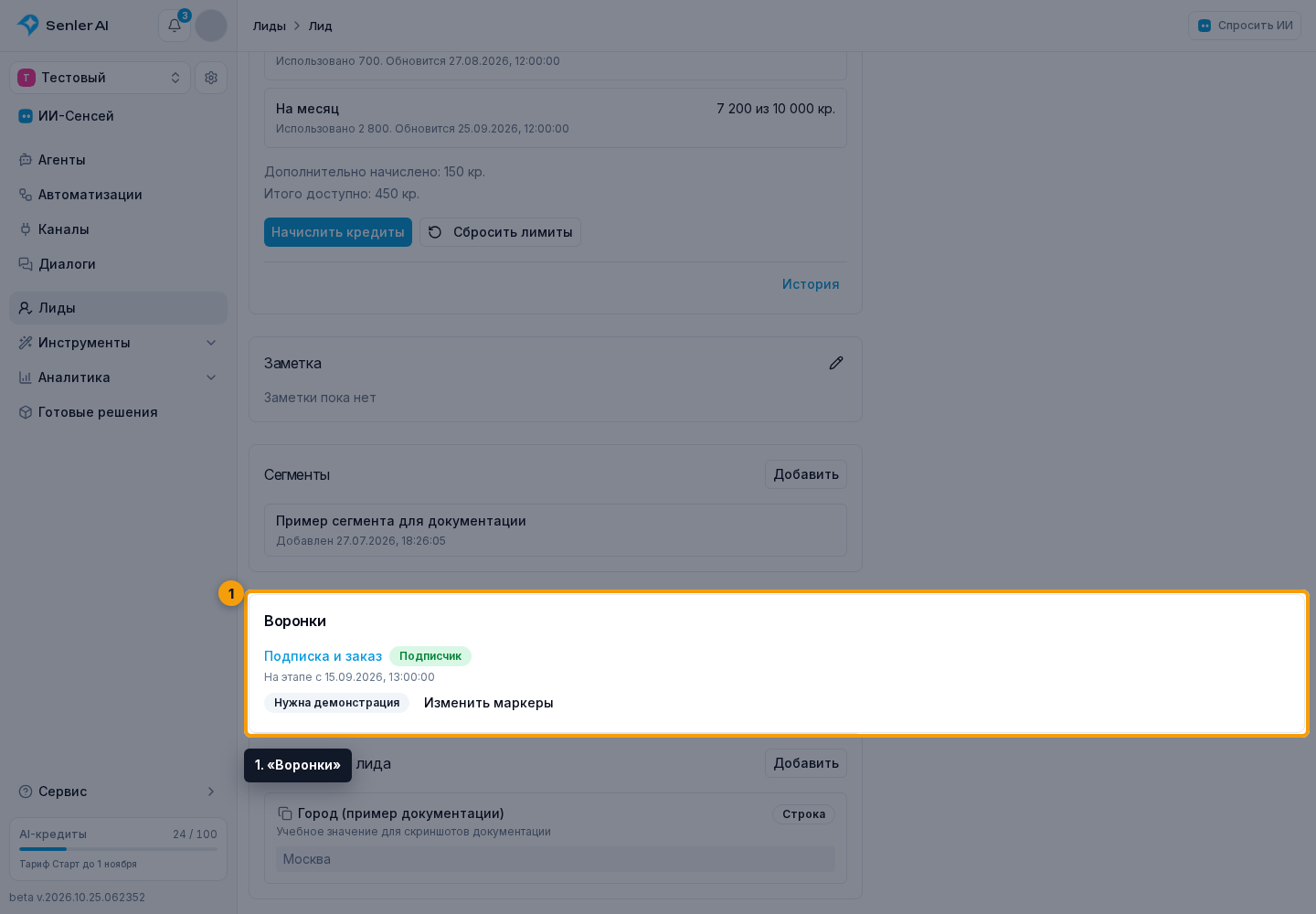Go to Агенты section

tap(118, 160)
